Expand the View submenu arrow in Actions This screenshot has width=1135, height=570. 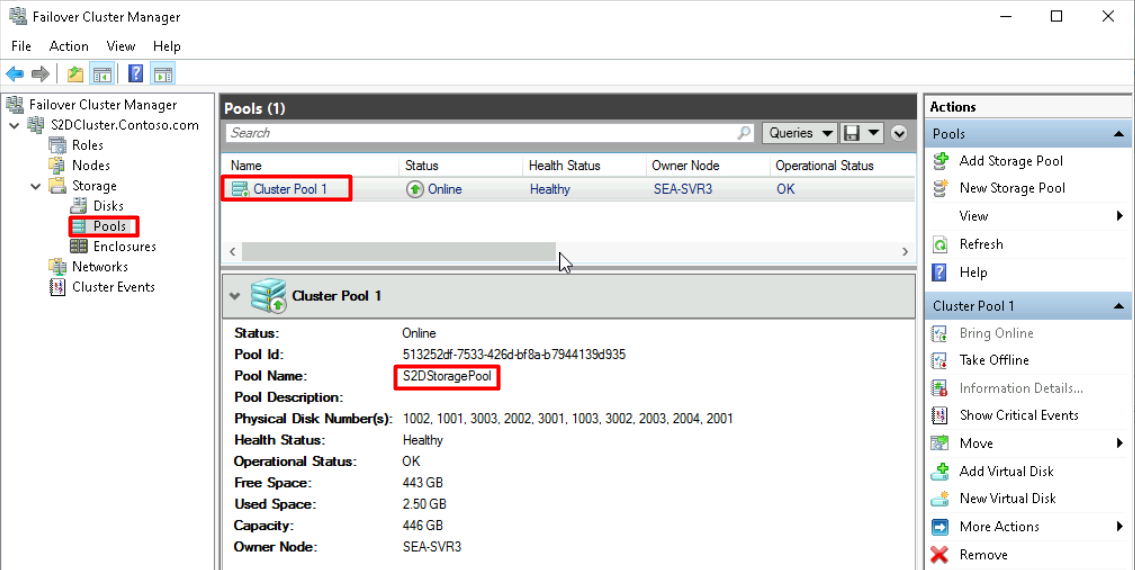pos(1121,216)
